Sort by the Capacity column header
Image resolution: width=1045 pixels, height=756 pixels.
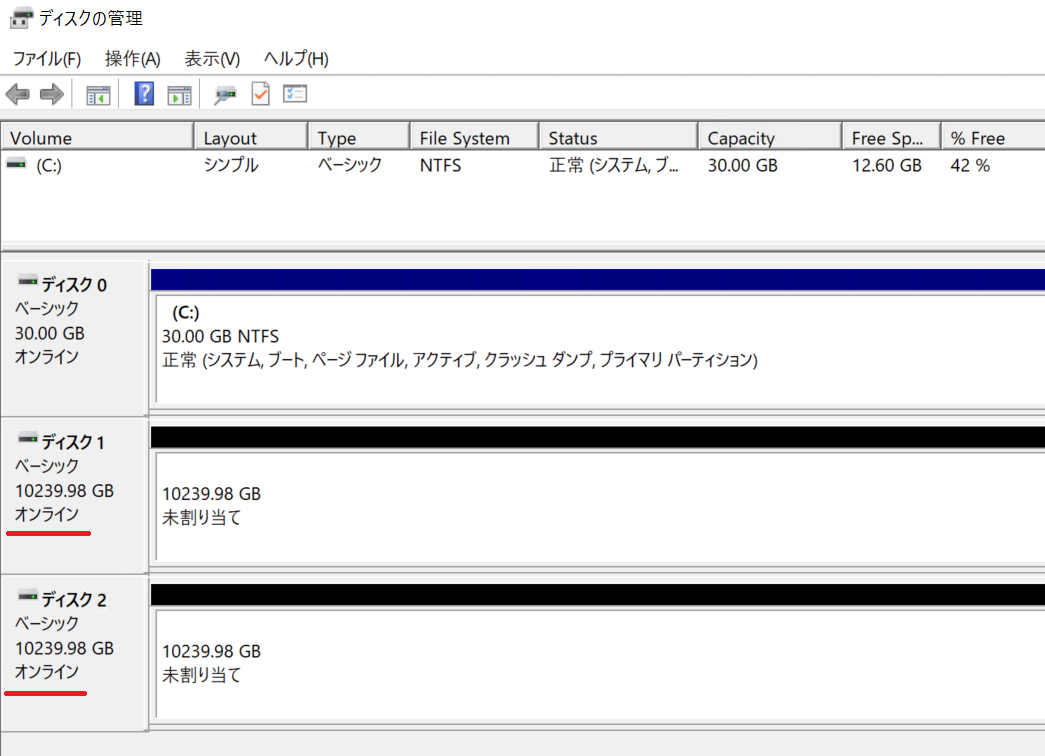point(770,138)
